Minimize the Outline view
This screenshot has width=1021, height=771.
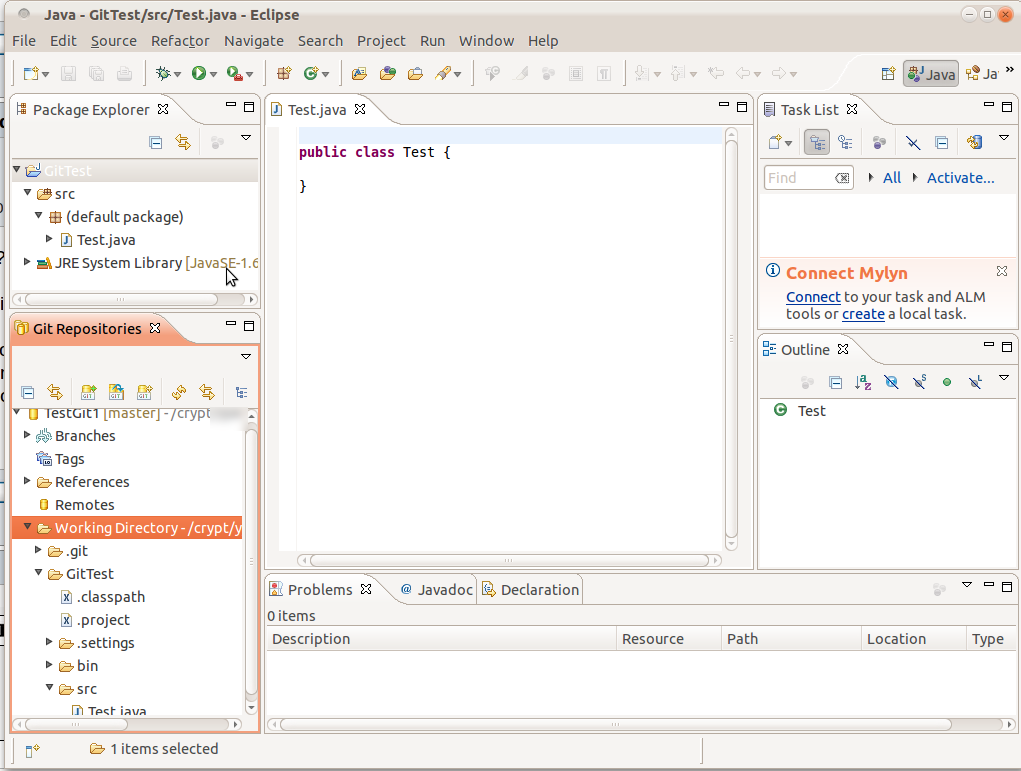tap(989, 346)
